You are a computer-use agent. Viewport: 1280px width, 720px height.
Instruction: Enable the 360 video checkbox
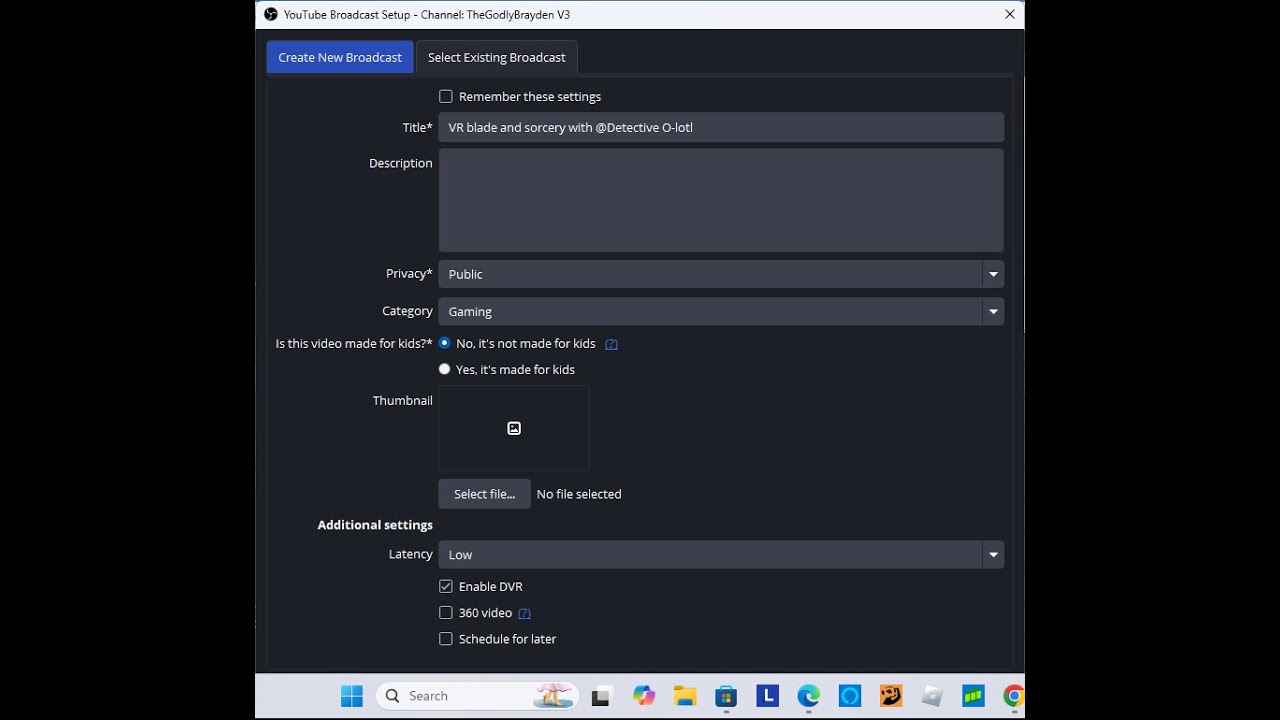[x=446, y=613]
